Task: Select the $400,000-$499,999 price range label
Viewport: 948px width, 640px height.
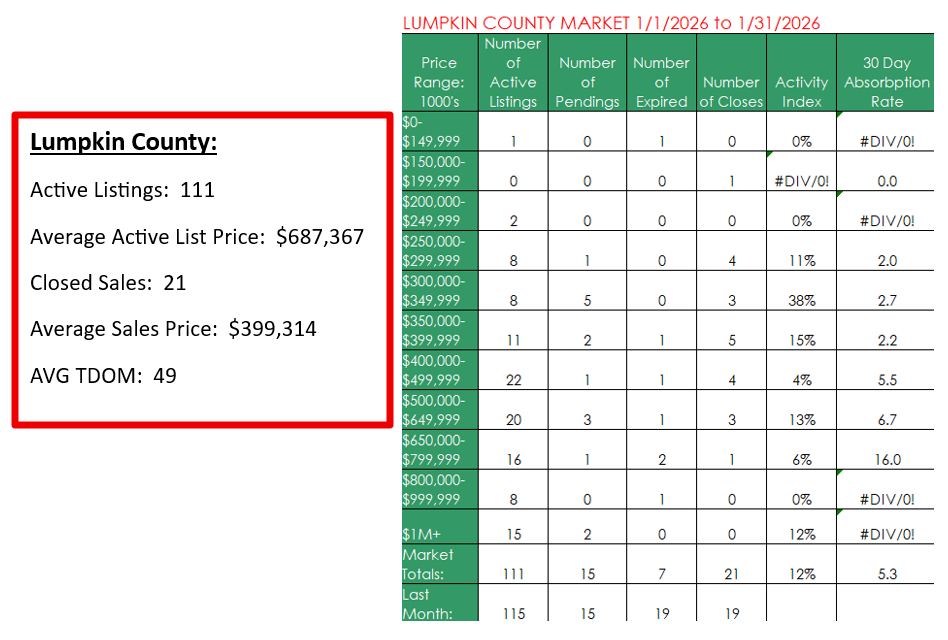Action: tap(432, 370)
